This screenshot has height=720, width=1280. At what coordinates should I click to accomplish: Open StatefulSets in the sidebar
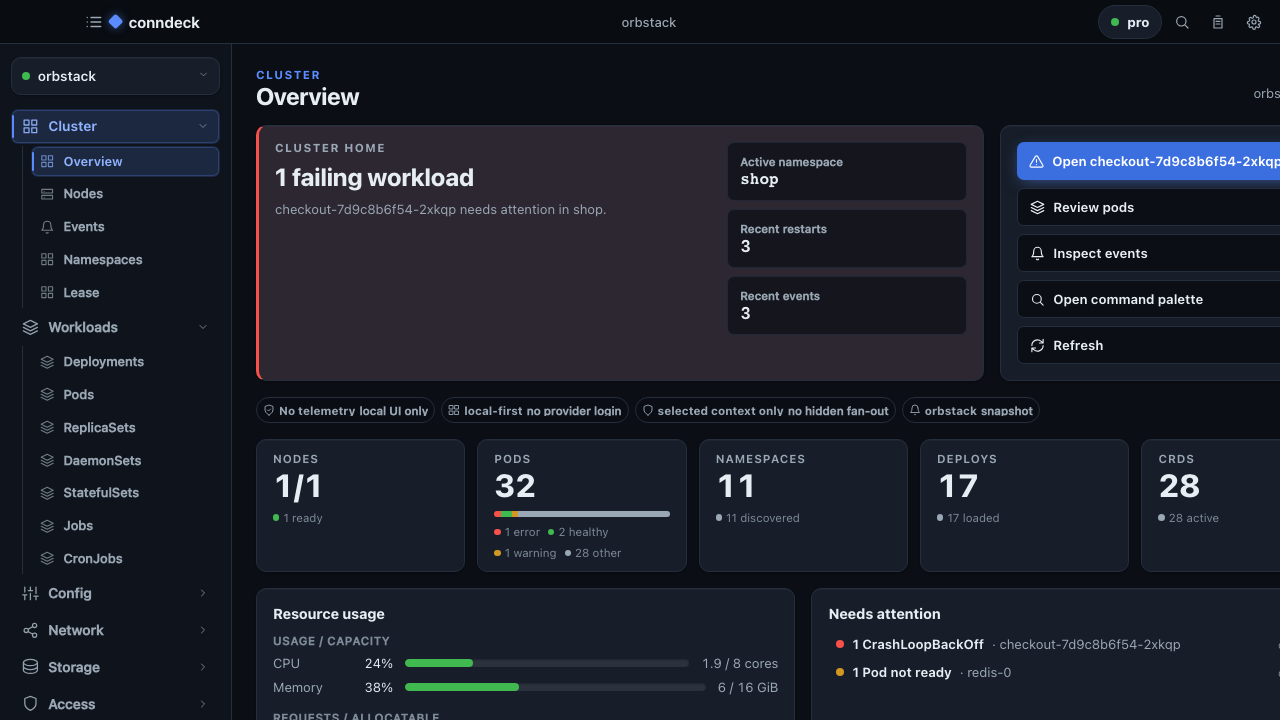[x=126, y=493]
